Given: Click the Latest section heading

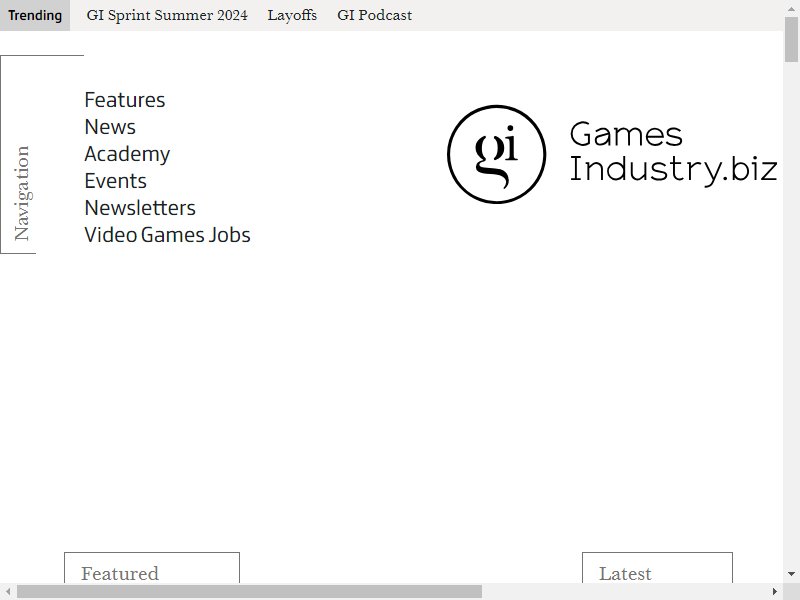Looking at the screenshot, I should (x=625, y=573).
